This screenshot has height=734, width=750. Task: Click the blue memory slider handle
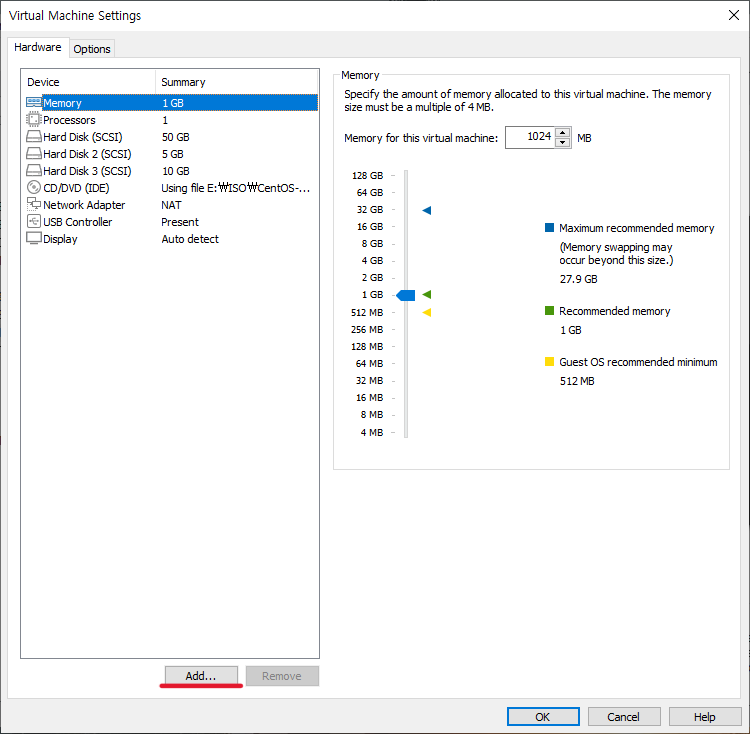(406, 295)
